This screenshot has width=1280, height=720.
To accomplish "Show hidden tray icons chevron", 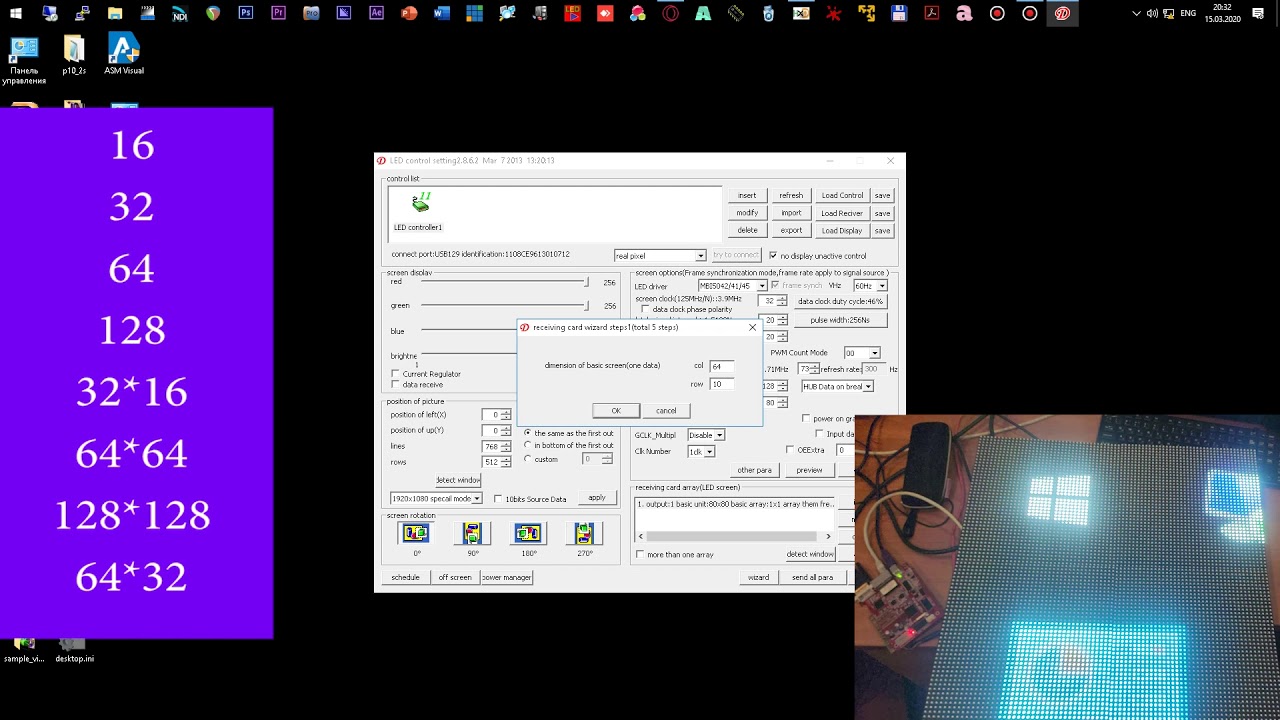I will [1136, 14].
